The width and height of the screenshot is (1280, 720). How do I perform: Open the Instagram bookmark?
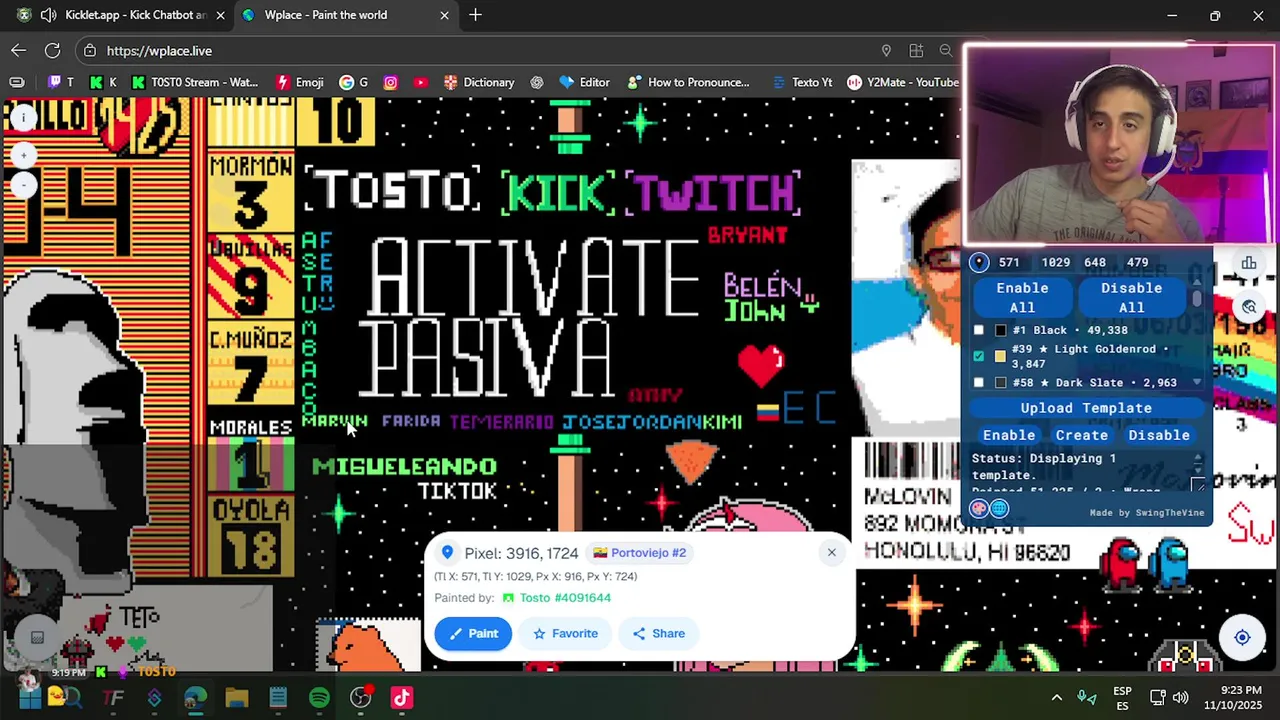coord(390,82)
